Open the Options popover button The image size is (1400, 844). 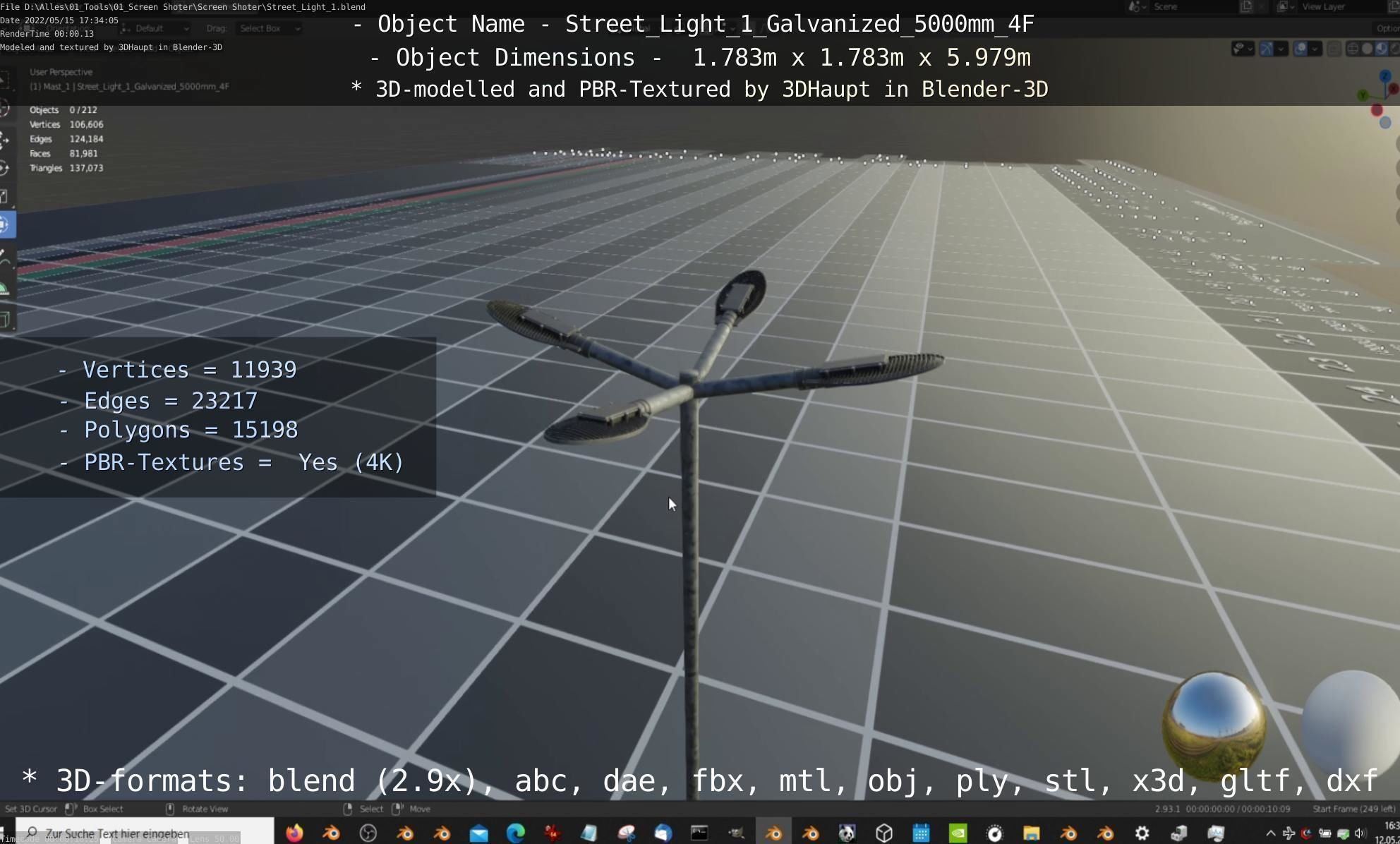(1387, 28)
